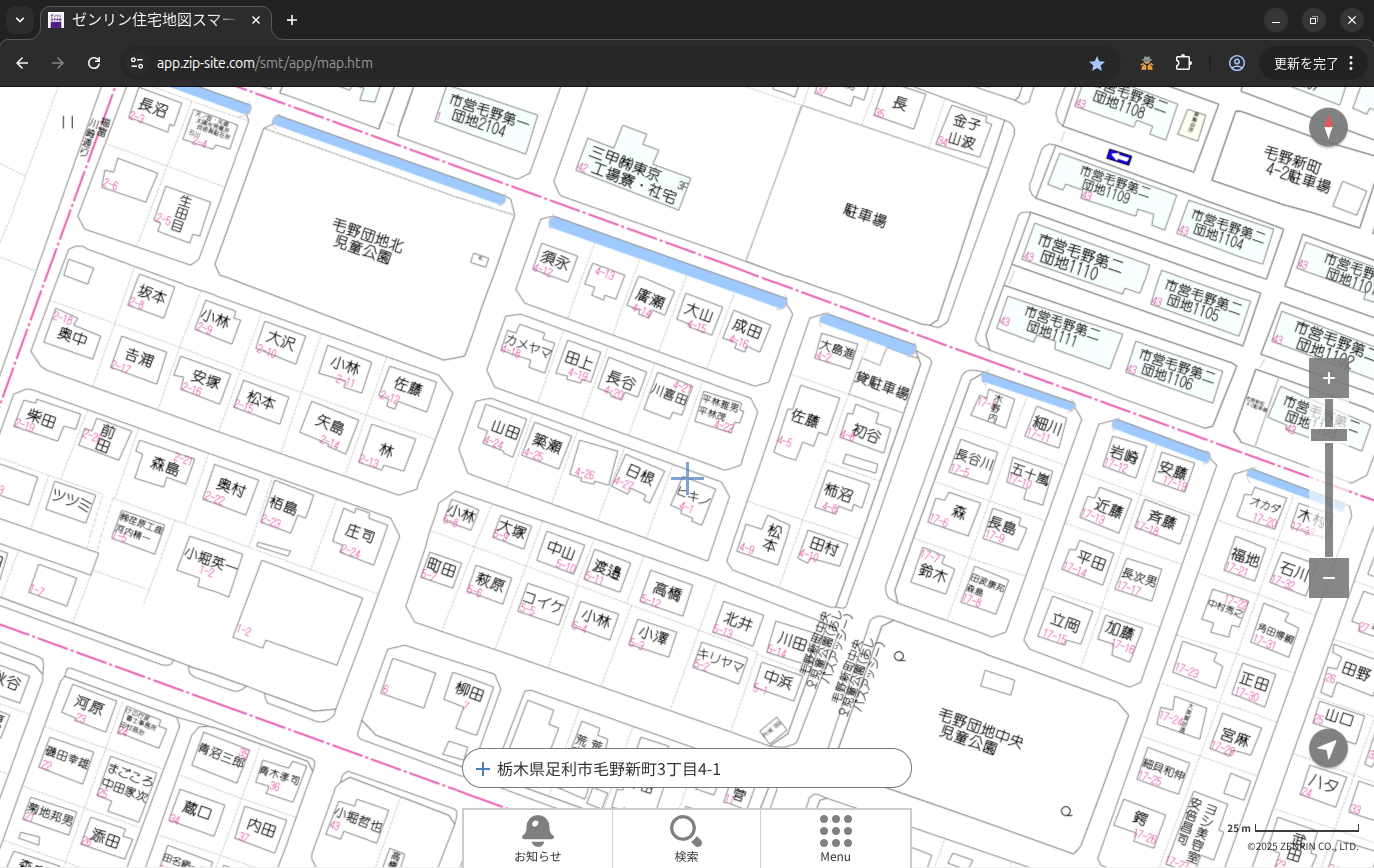The image size is (1374, 868).
Task: Click the 岩崎 house label
Action: (1124, 456)
